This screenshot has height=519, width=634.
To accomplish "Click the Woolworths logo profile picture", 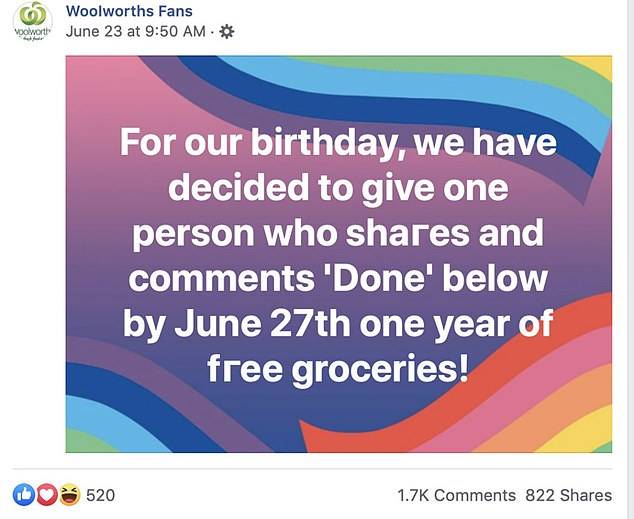I will pos(32,22).
